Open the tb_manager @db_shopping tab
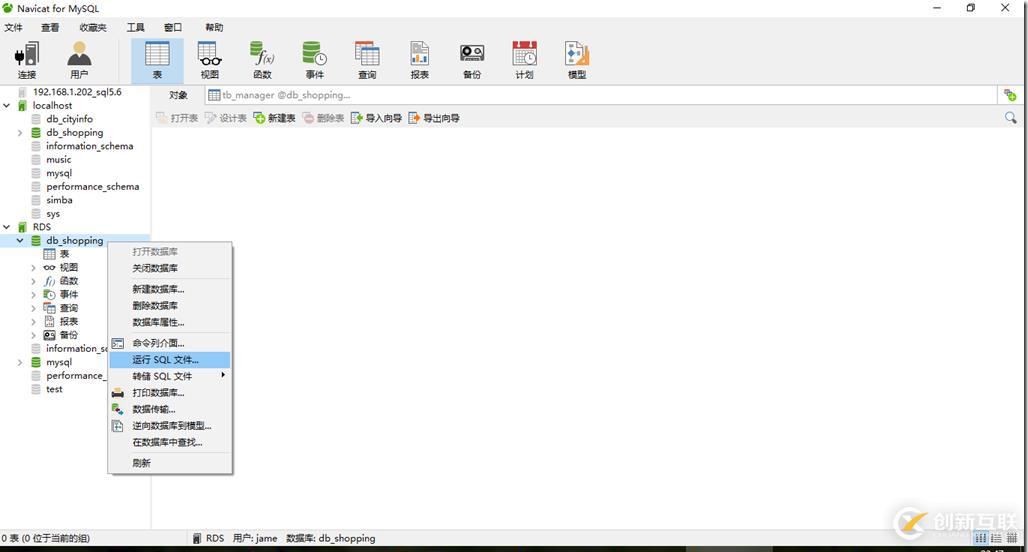Viewport: 1028px width, 552px height. tap(280, 95)
